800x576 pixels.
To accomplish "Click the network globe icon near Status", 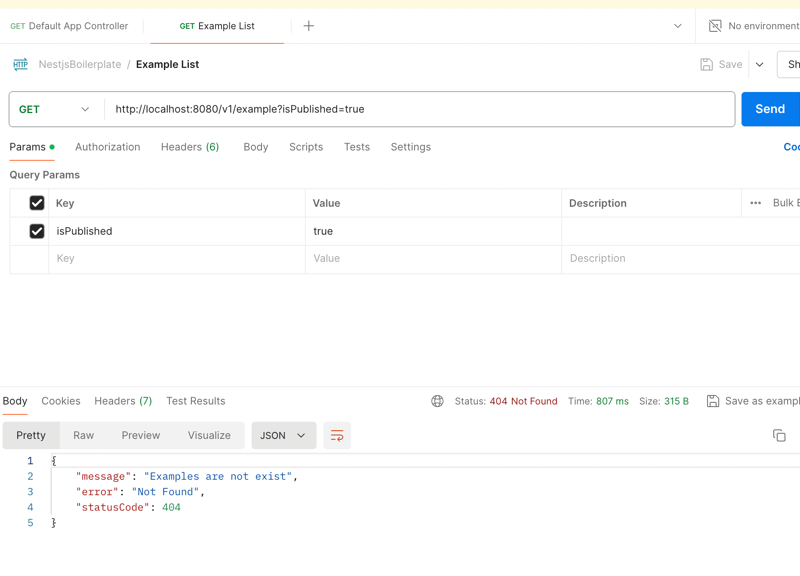I will pos(437,401).
